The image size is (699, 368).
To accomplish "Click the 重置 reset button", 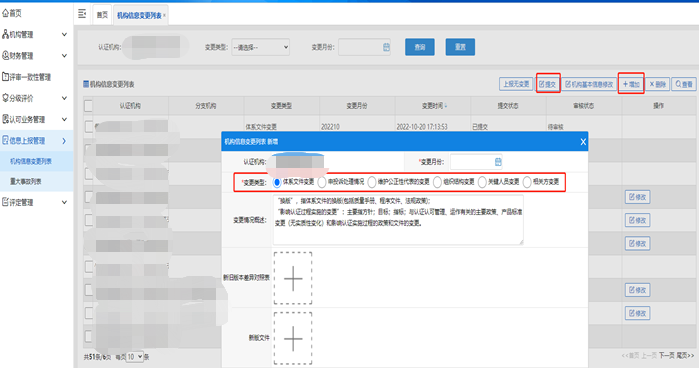I will 460,47.
